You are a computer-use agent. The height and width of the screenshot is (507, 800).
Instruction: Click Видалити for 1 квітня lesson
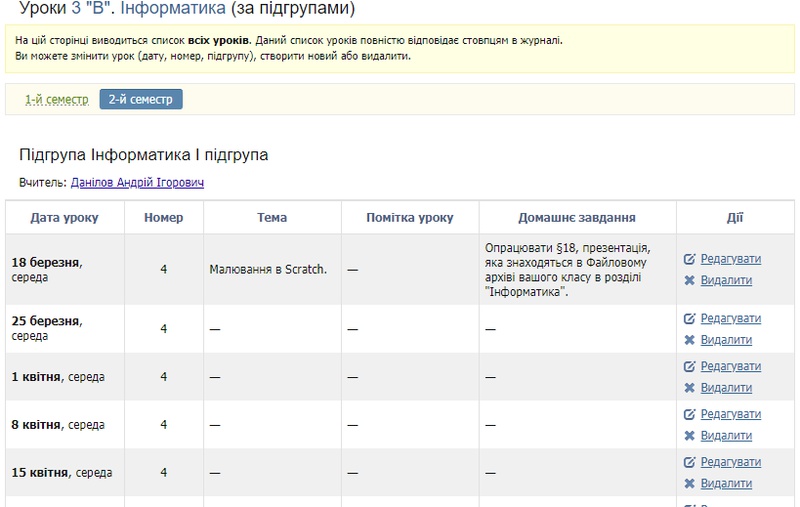(726, 388)
